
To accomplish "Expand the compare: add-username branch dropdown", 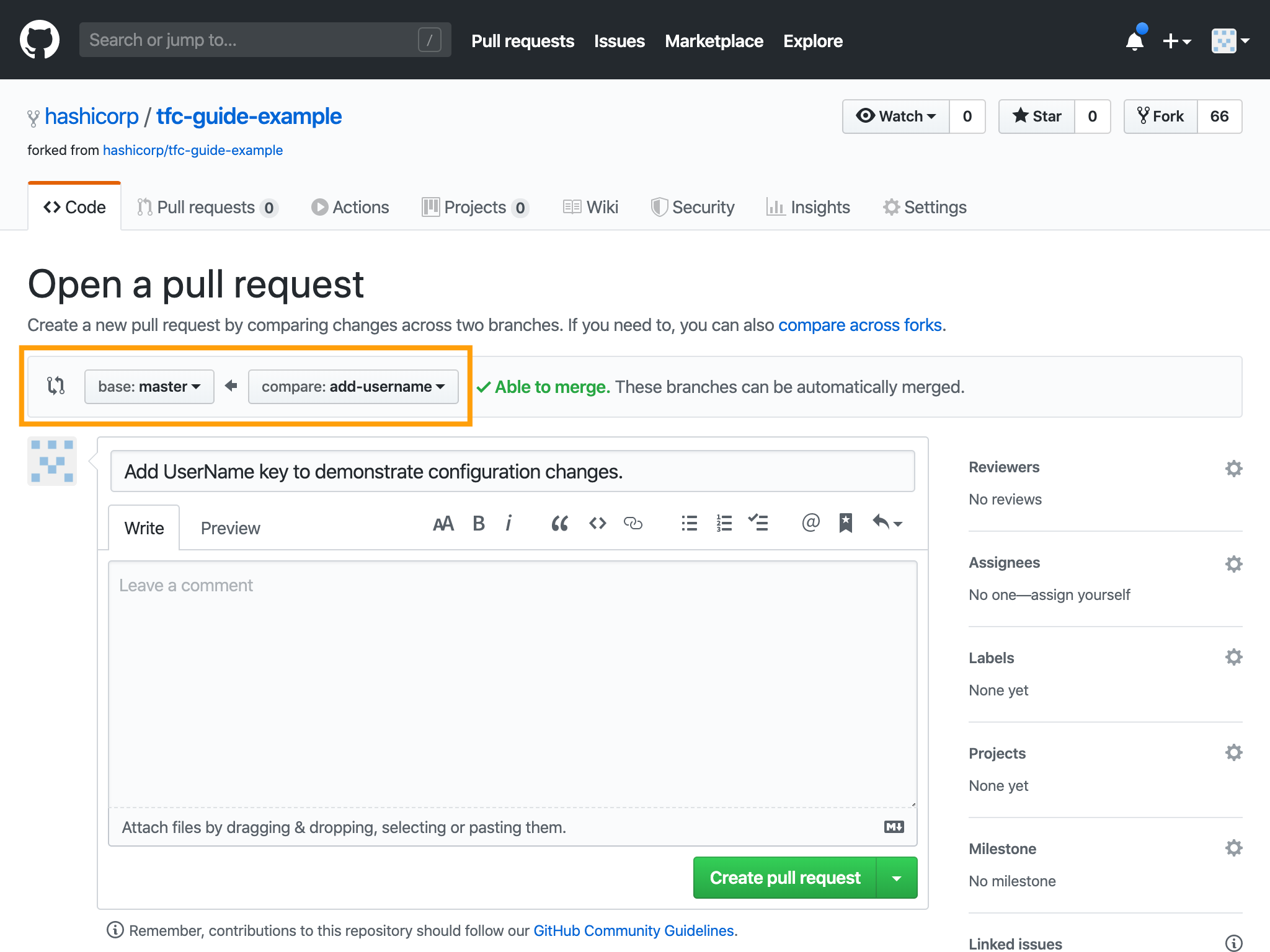I will (353, 387).
